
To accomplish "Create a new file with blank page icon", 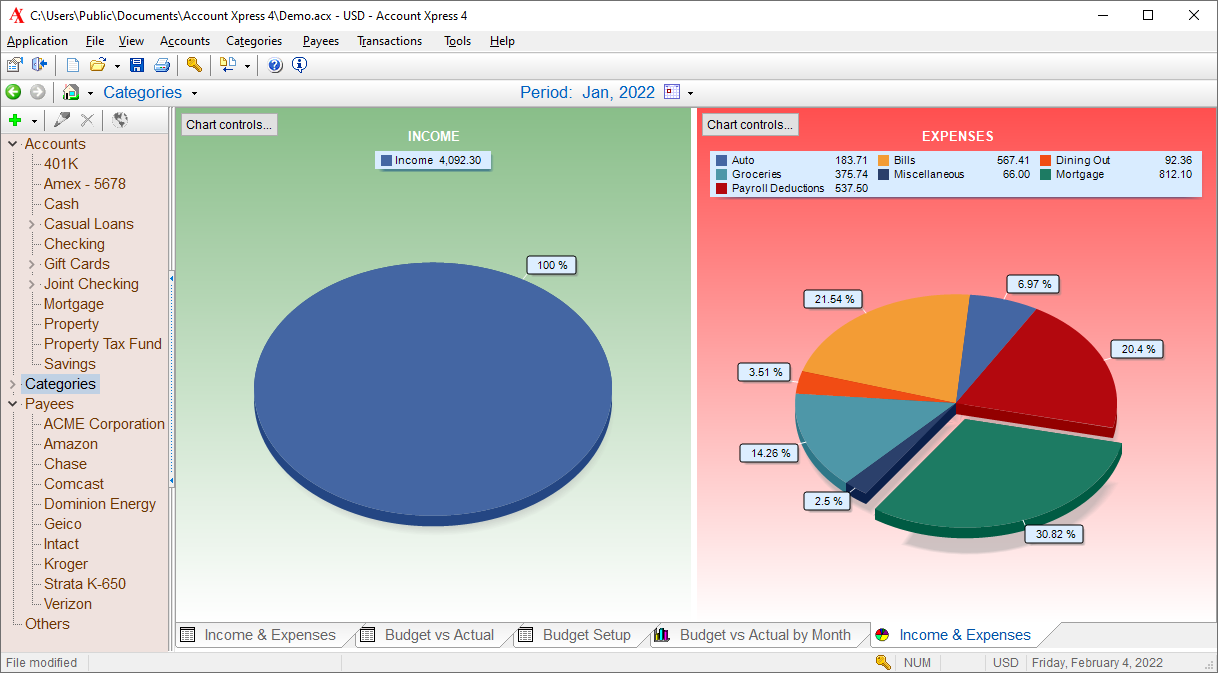I will click(x=73, y=65).
